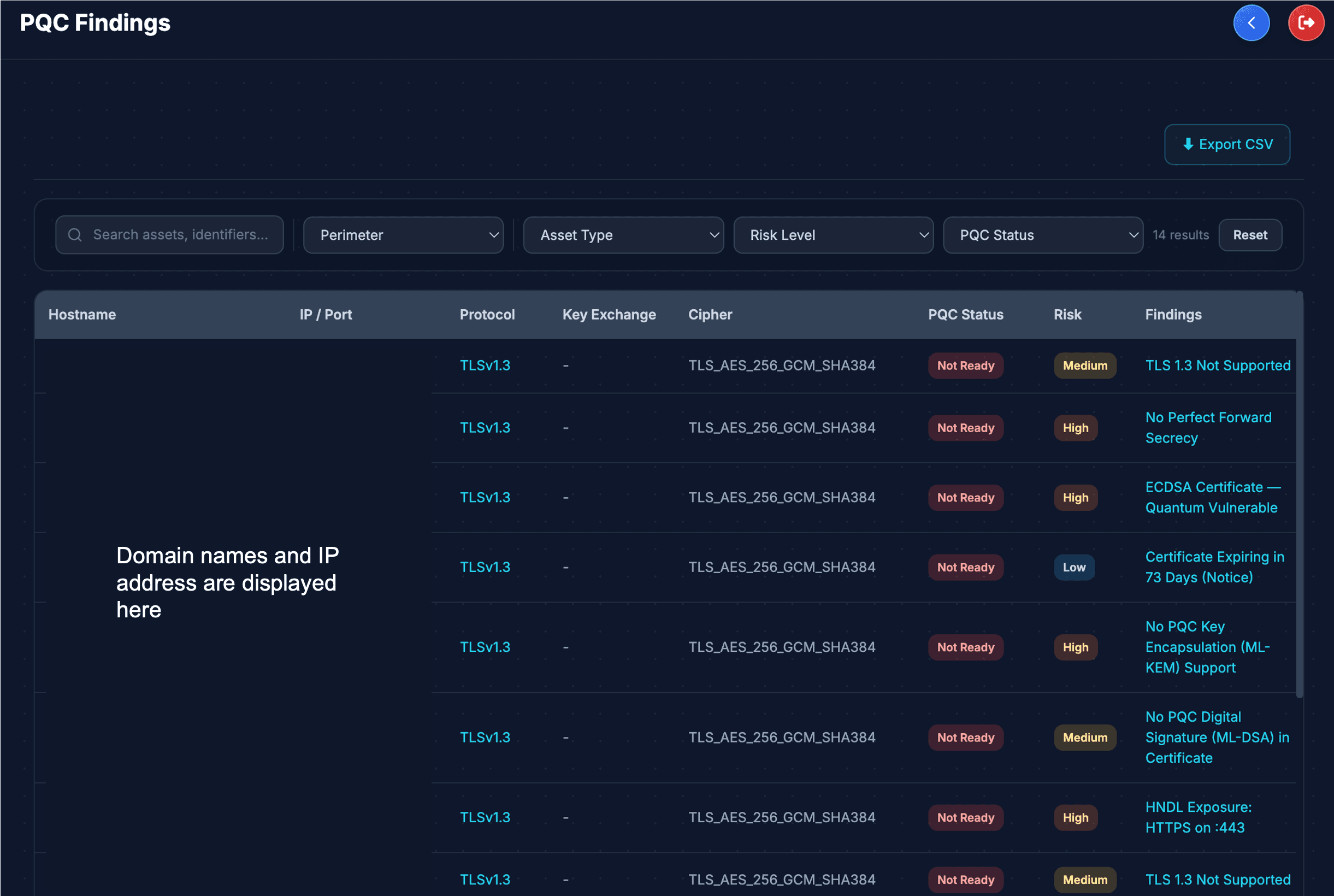Click the search magnifier icon
This screenshot has height=896, width=1334.
pyautogui.click(x=74, y=235)
